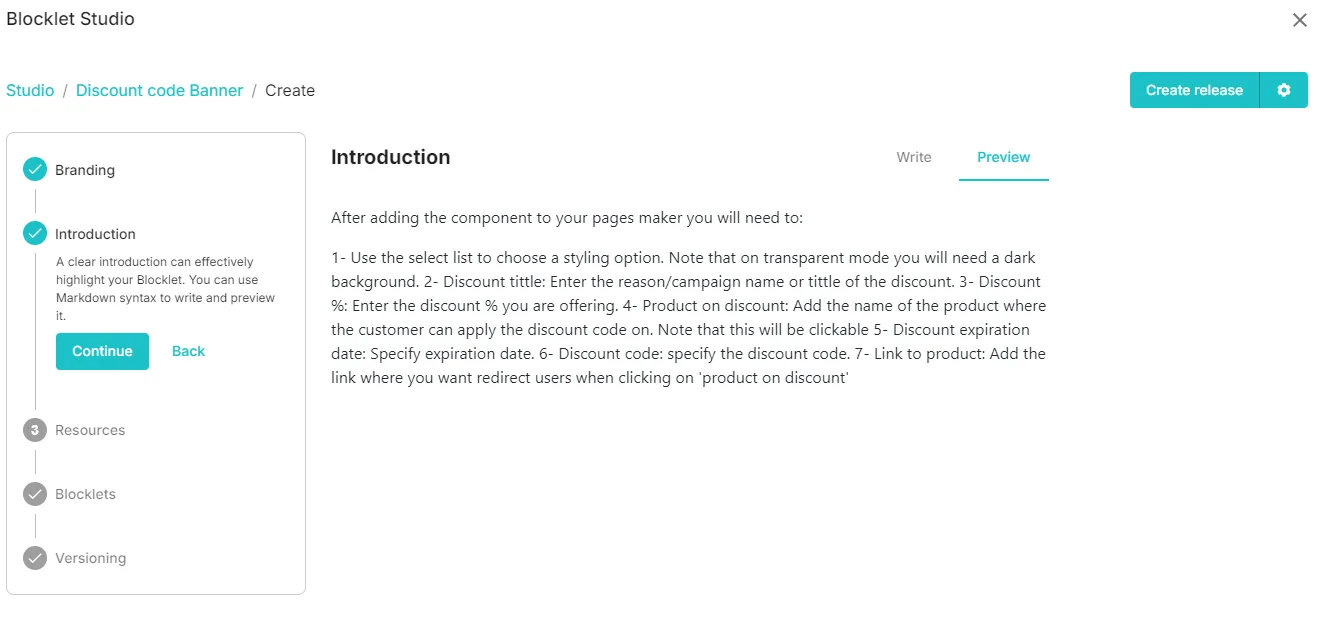Jump to the Branding step label
This screenshot has width=1321, height=624.
pyautogui.click(x=85, y=170)
